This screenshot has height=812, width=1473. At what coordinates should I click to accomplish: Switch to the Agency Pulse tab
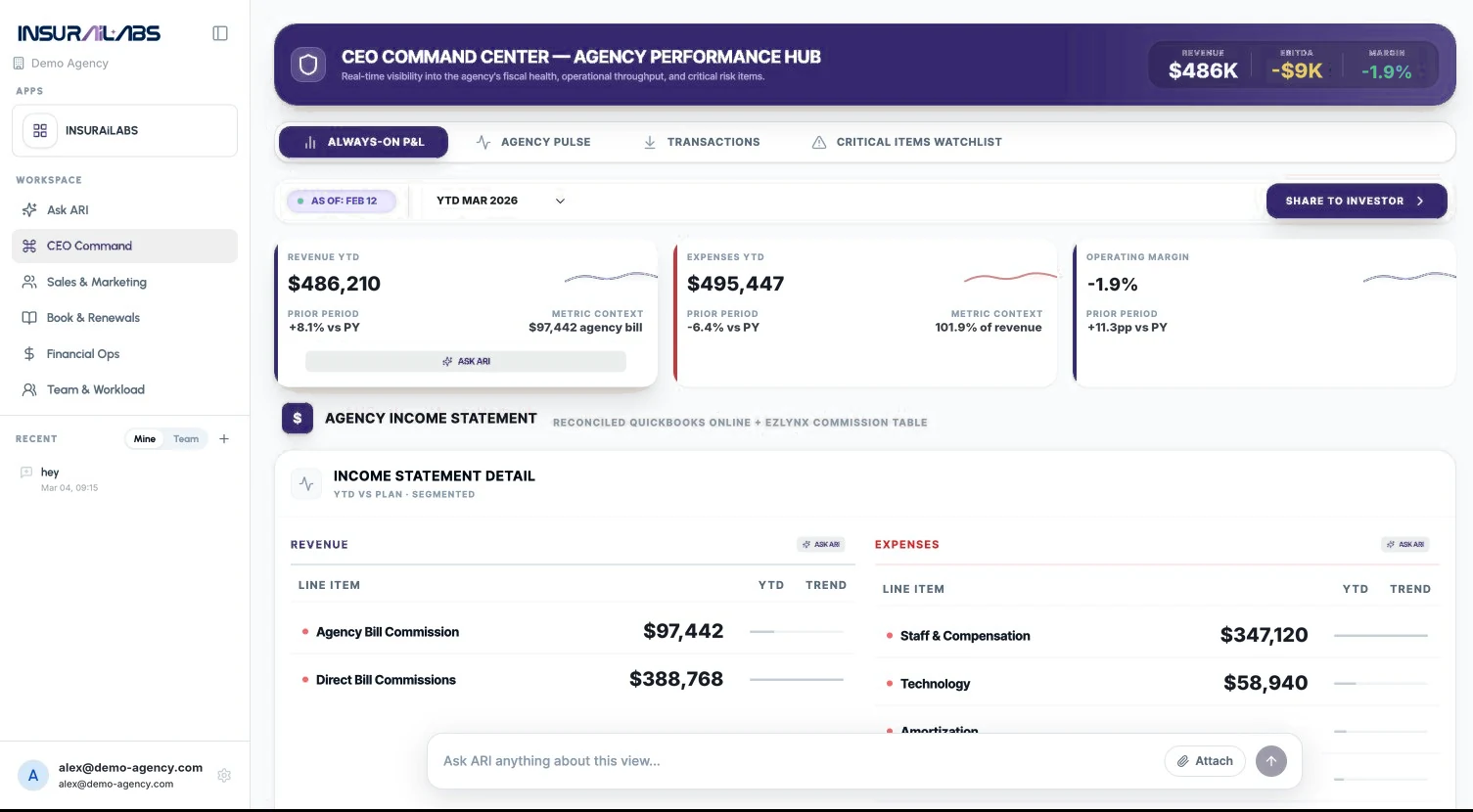[533, 142]
